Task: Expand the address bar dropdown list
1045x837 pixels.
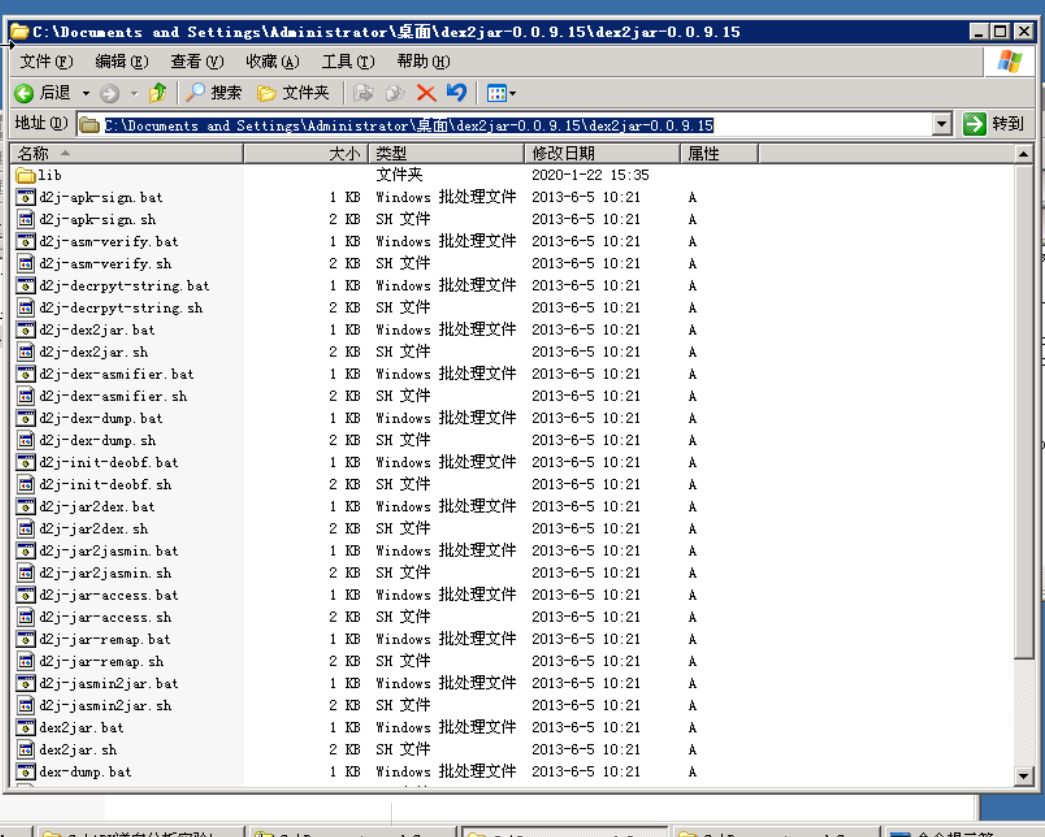Action: 941,124
